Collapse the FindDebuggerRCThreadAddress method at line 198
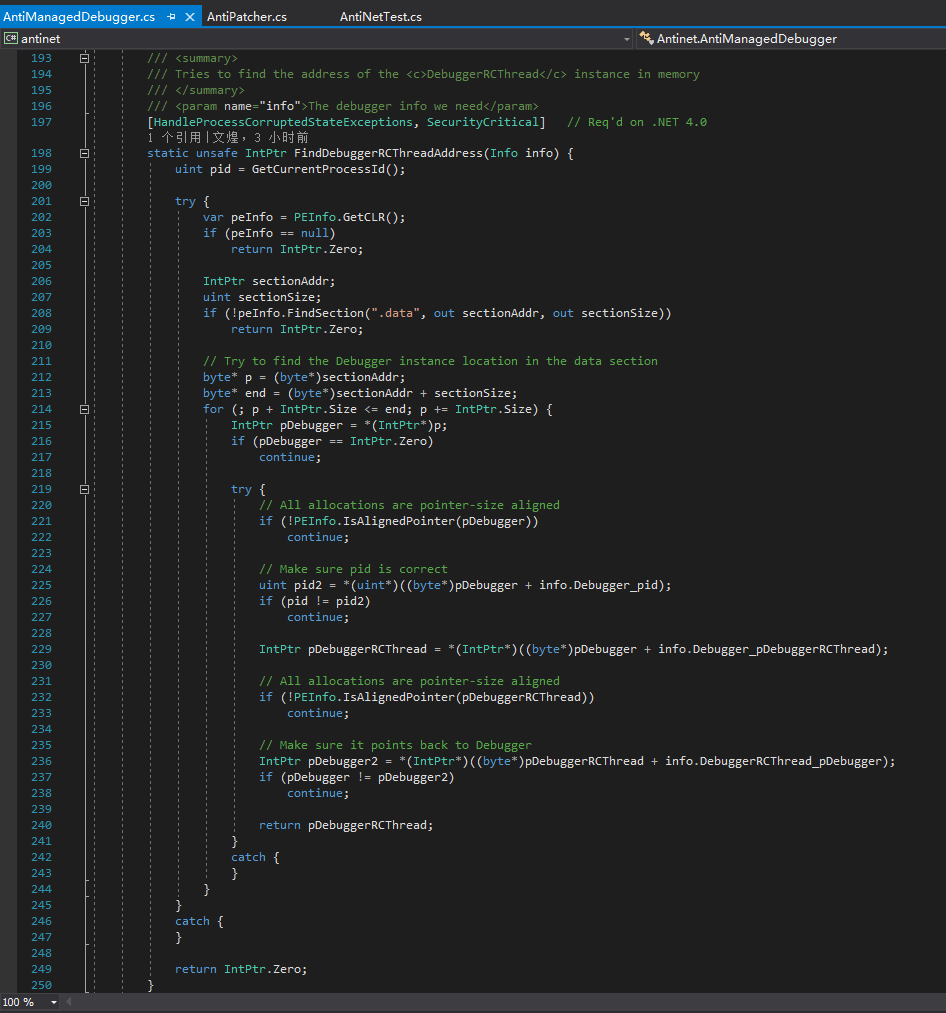Screen dimensions: 946x1013 coord(85,153)
